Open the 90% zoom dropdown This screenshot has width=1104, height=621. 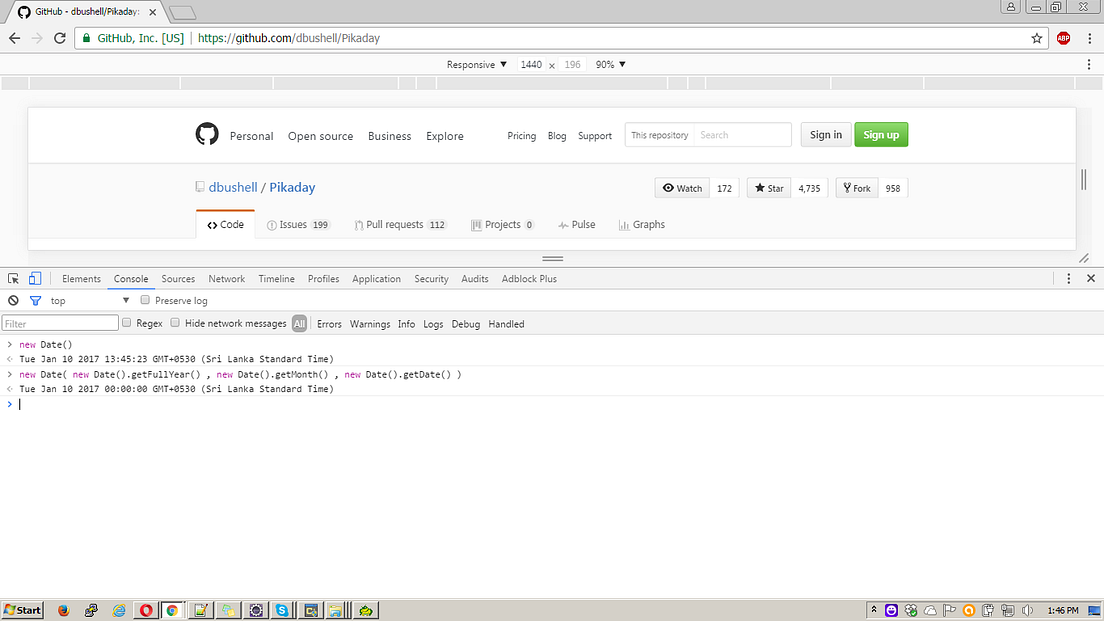[x=608, y=64]
